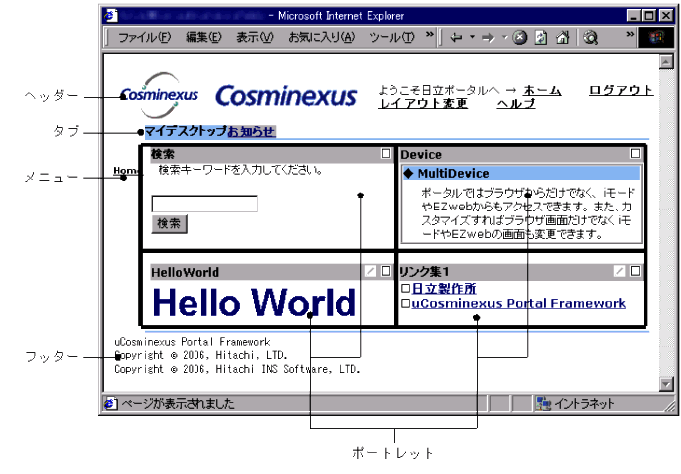Screen dimensions: 681x474
Task: Go to browser Home via house icon
Action: [563, 38]
